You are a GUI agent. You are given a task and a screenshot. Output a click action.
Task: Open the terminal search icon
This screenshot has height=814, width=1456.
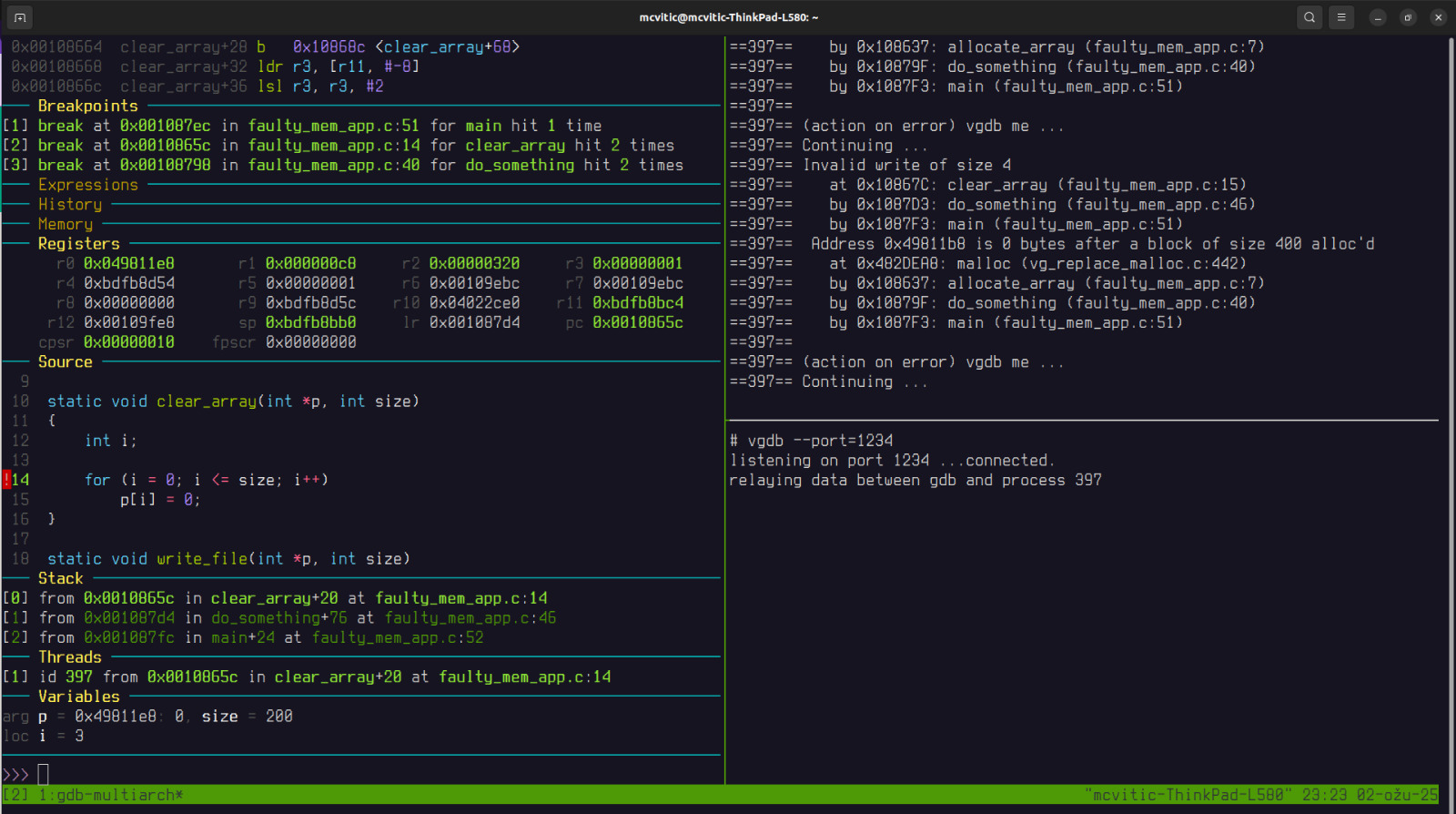(x=1309, y=17)
